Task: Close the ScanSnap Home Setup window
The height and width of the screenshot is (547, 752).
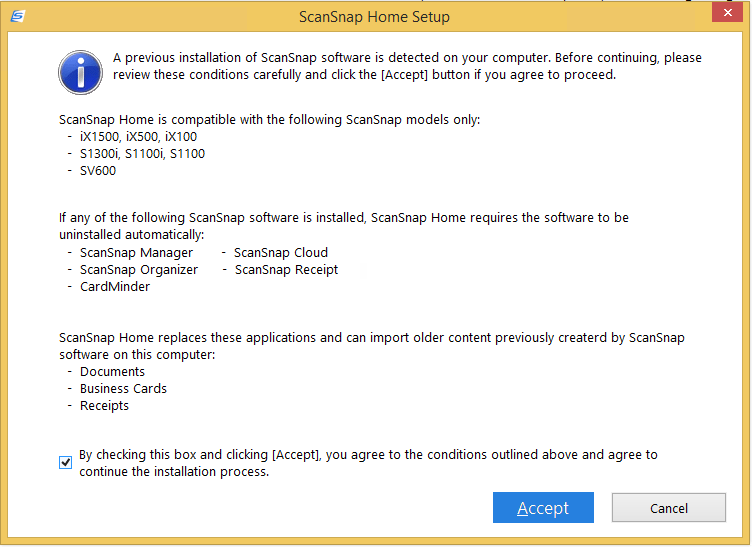Action: point(725,13)
